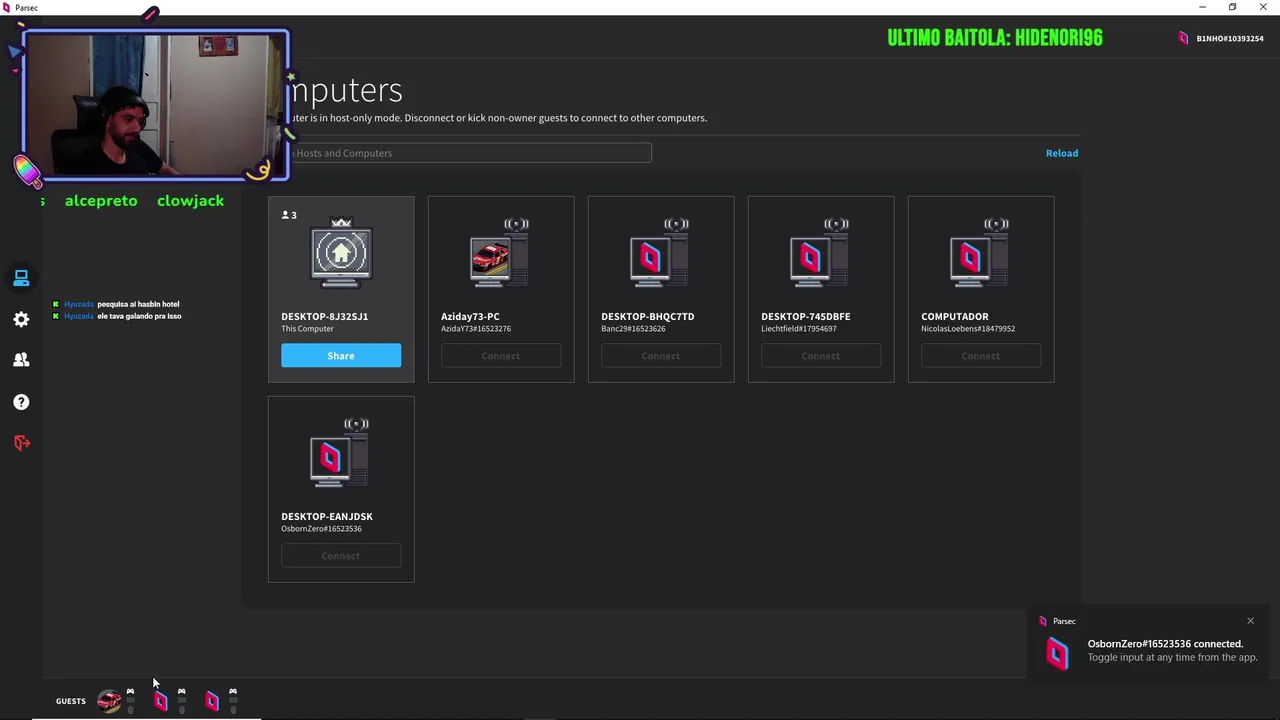Click the Parsec logo in the title bar
Screen dimensions: 1280x720
click(x=6, y=7)
